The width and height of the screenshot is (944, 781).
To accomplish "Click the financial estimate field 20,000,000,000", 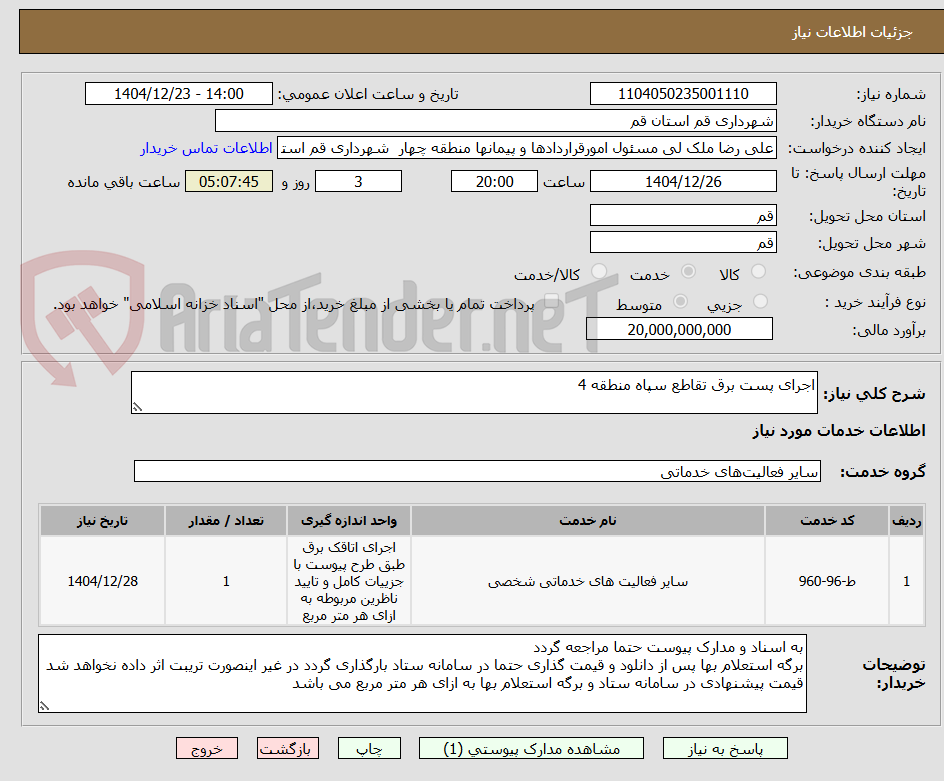I will 679,329.
